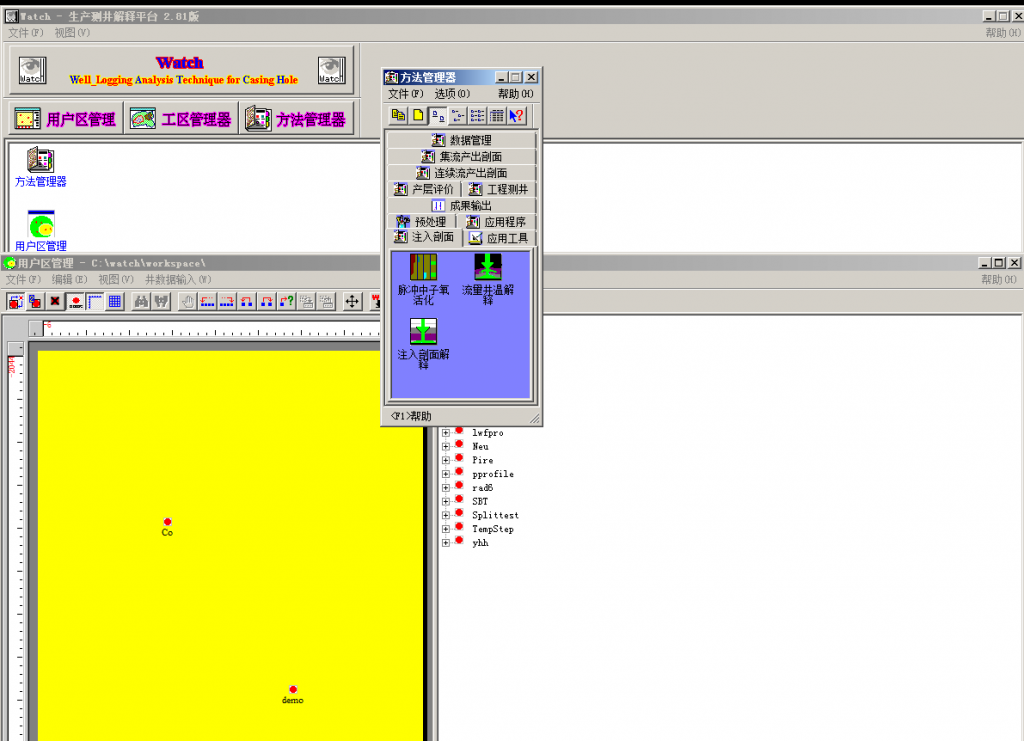Launch the 注入剖面解释 method icon

[x=423, y=343]
